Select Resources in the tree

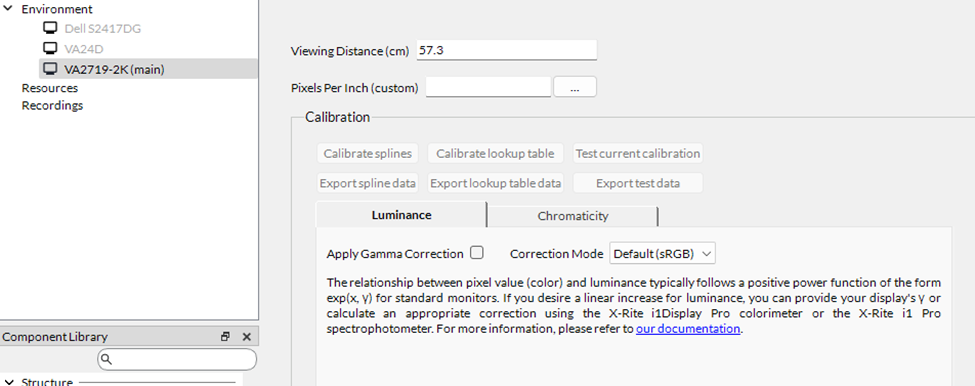point(50,88)
